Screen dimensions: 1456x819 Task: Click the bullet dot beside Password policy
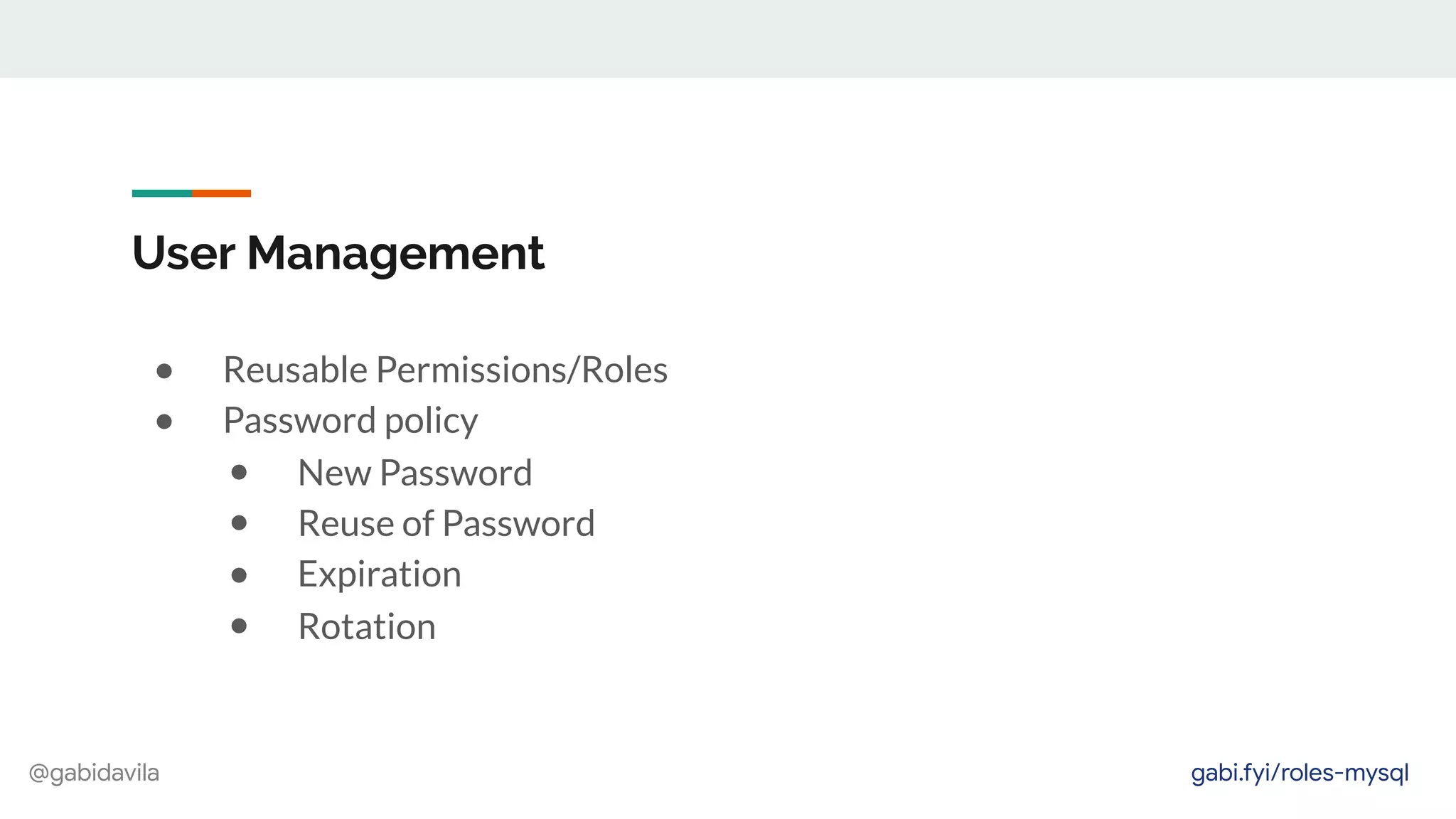pos(164,422)
